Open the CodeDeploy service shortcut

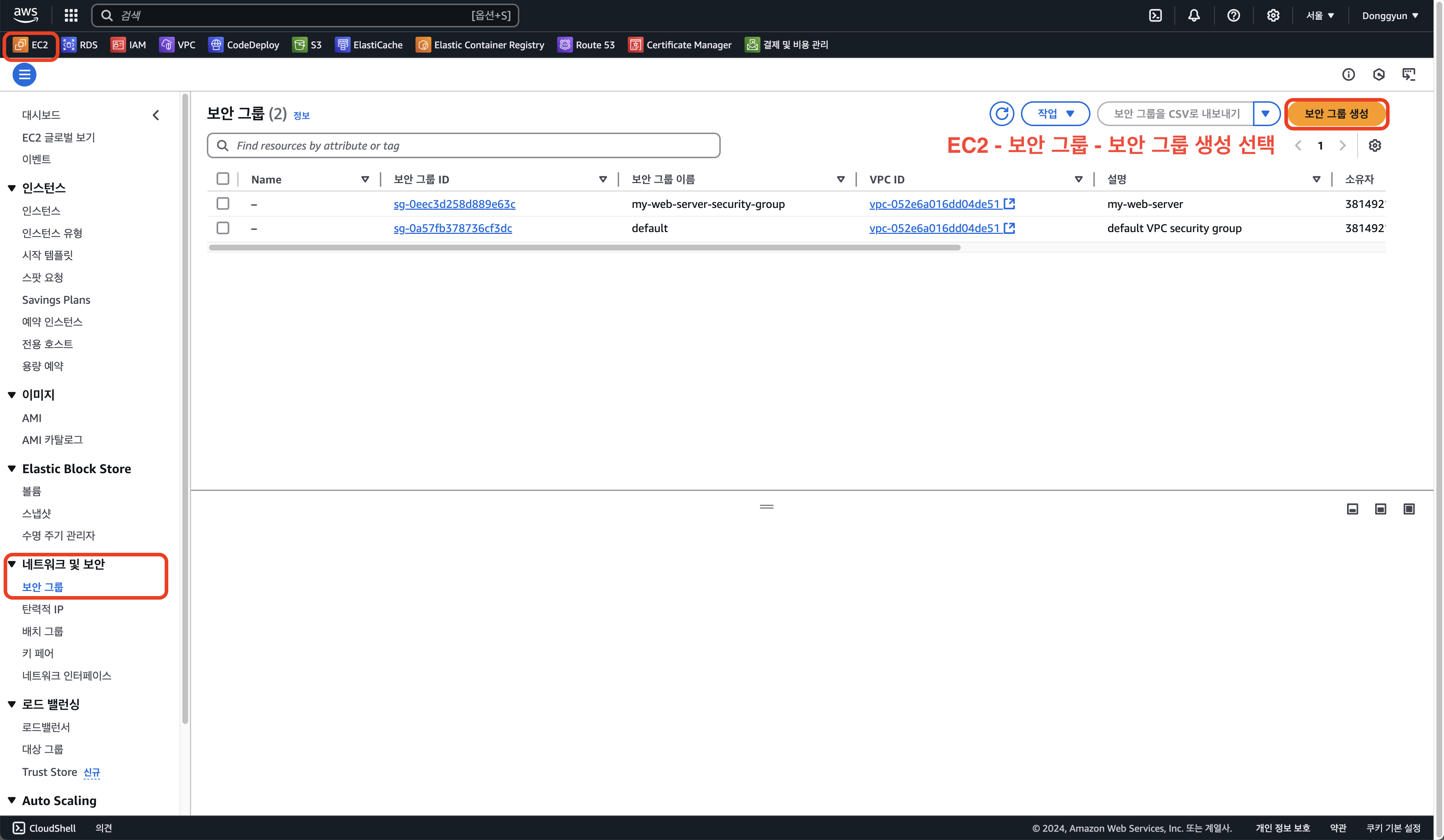pos(244,45)
